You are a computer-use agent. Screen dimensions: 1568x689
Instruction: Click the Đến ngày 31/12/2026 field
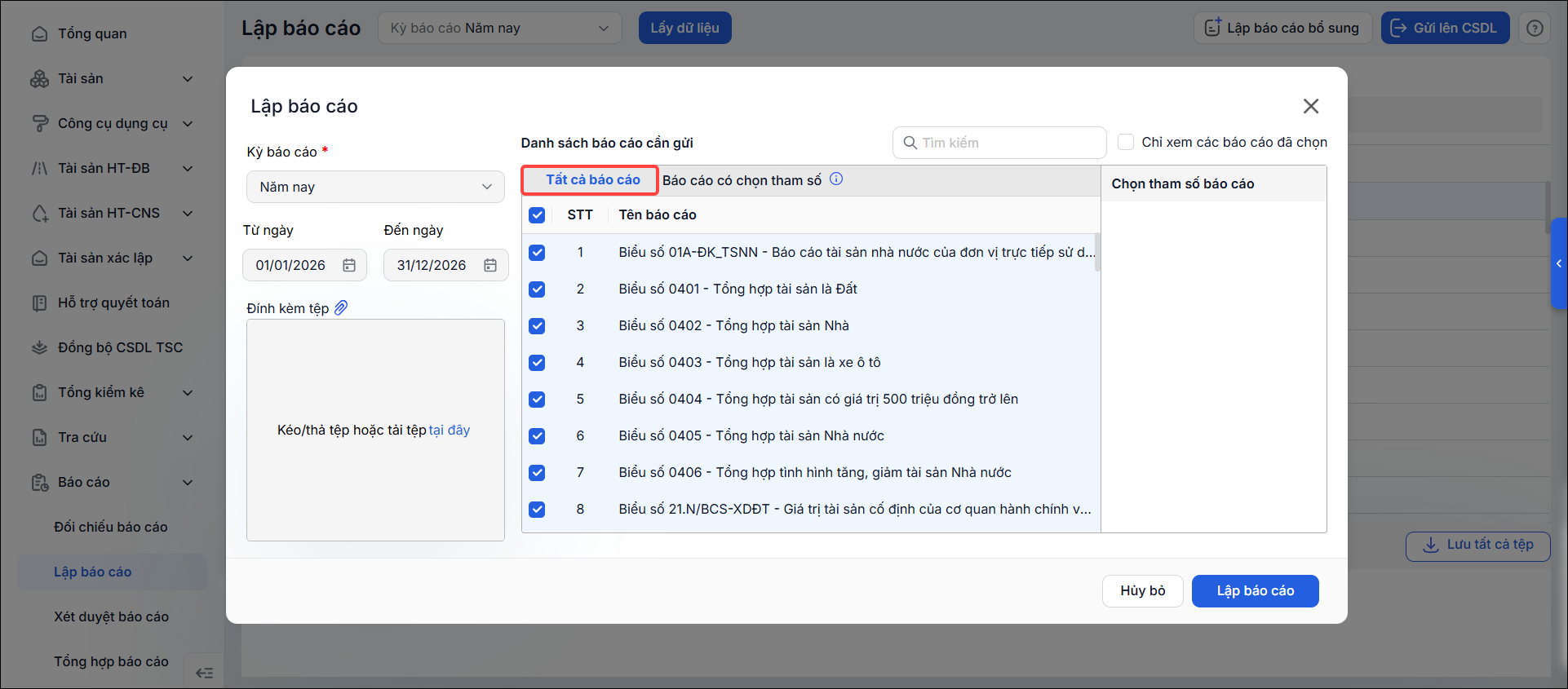click(x=445, y=265)
